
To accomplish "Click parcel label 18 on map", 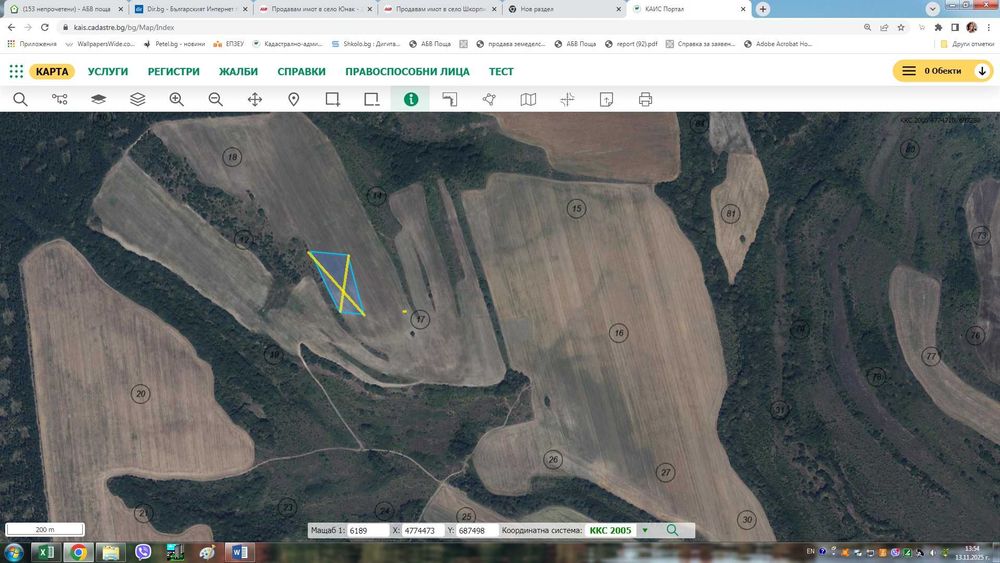I will pos(232,157).
